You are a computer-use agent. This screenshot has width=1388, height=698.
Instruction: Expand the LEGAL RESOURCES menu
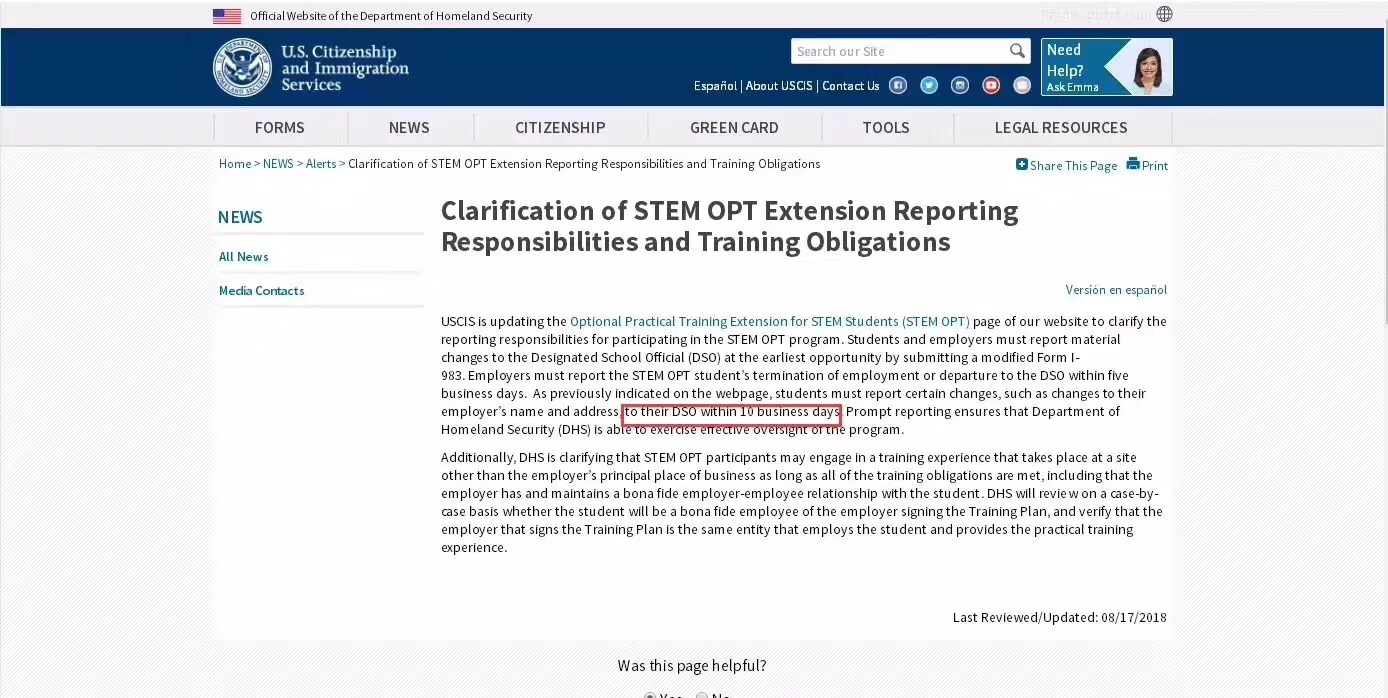[1061, 128]
